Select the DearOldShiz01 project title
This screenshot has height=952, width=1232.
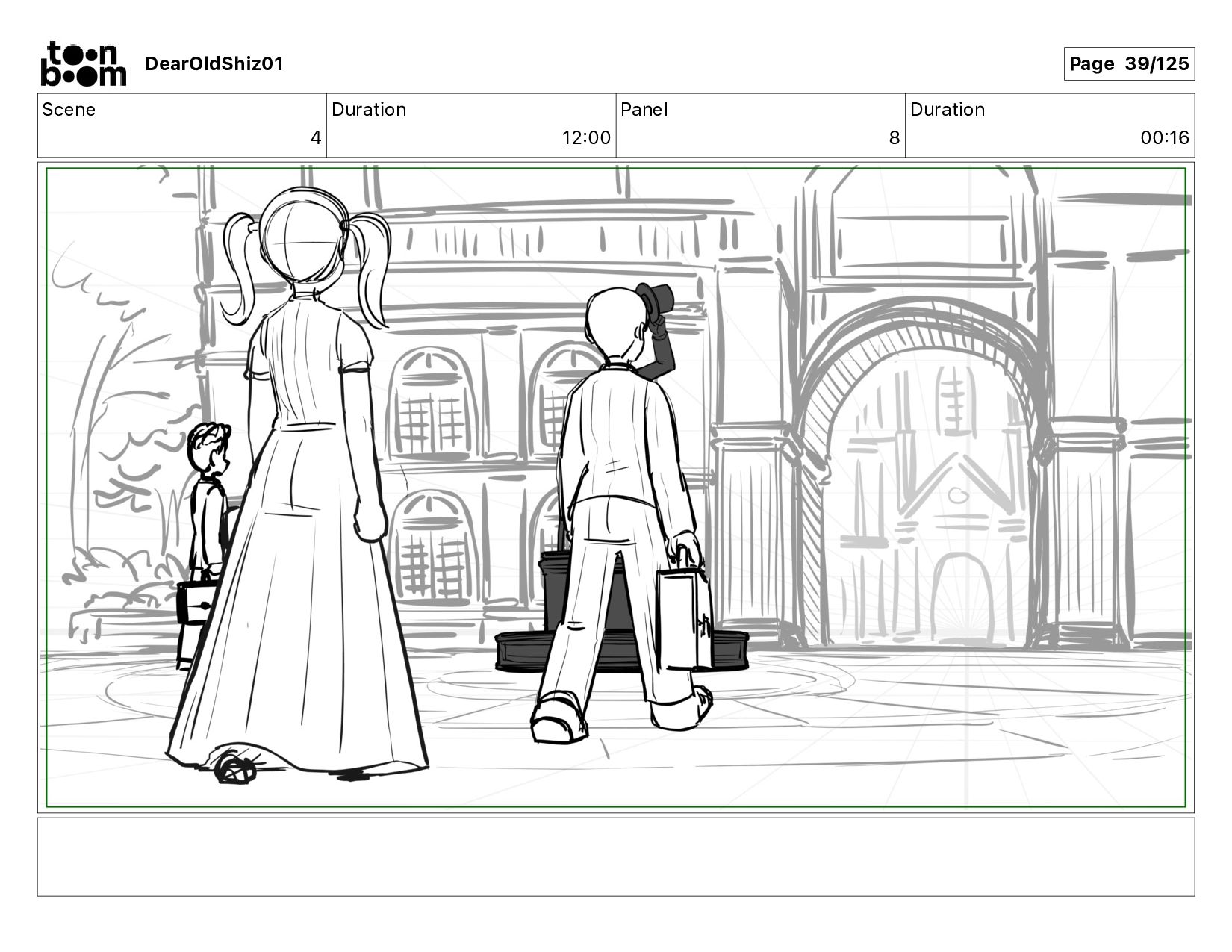[214, 64]
